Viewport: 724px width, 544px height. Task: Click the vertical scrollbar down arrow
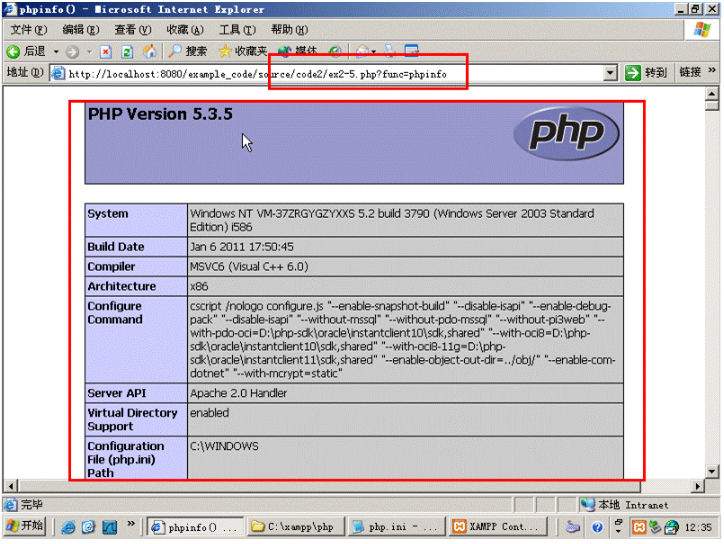[712, 471]
